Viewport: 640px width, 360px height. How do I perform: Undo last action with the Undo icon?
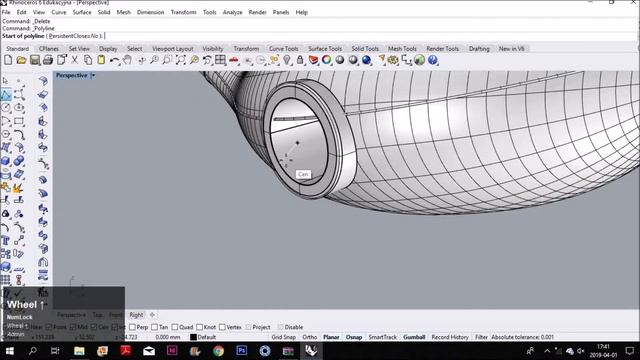pyautogui.click(x=114, y=60)
